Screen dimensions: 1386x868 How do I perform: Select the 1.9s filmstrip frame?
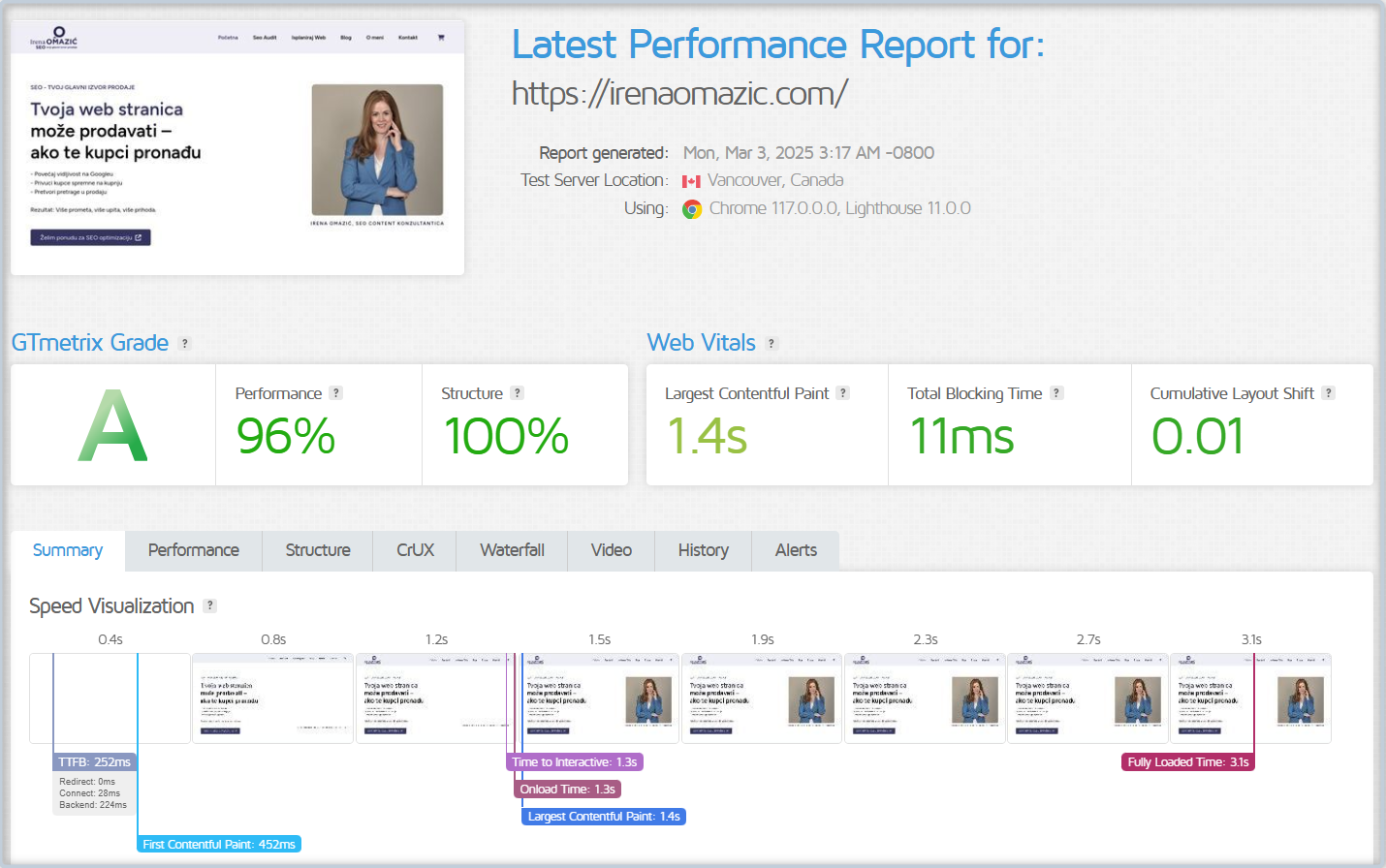click(x=762, y=698)
